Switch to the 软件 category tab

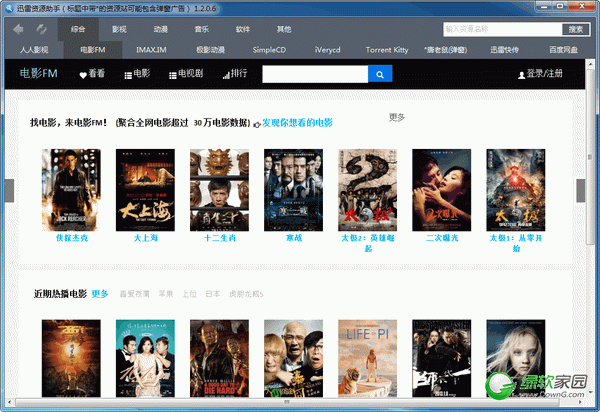(x=243, y=29)
